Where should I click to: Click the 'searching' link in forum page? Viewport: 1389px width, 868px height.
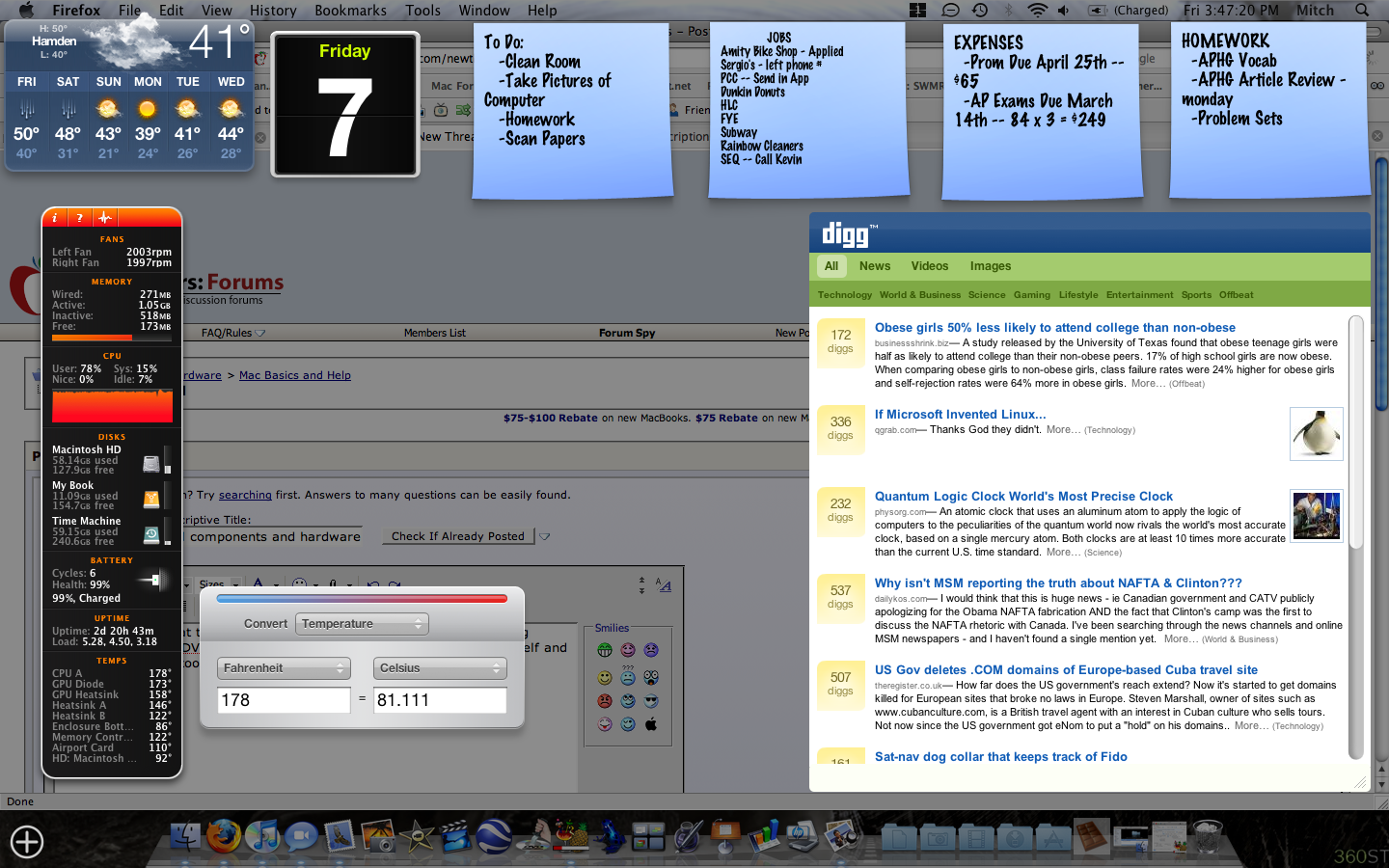[245, 495]
